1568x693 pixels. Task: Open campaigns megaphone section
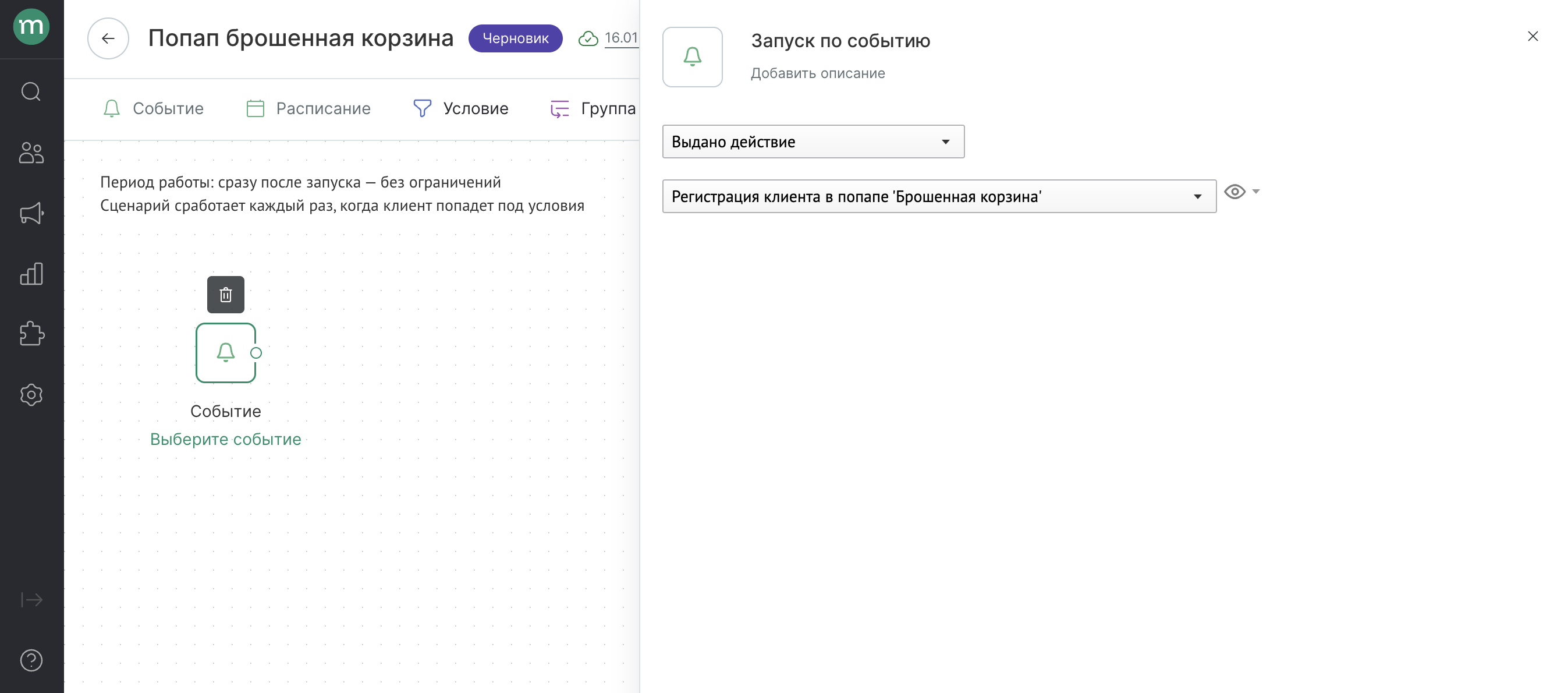pyautogui.click(x=31, y=213)
